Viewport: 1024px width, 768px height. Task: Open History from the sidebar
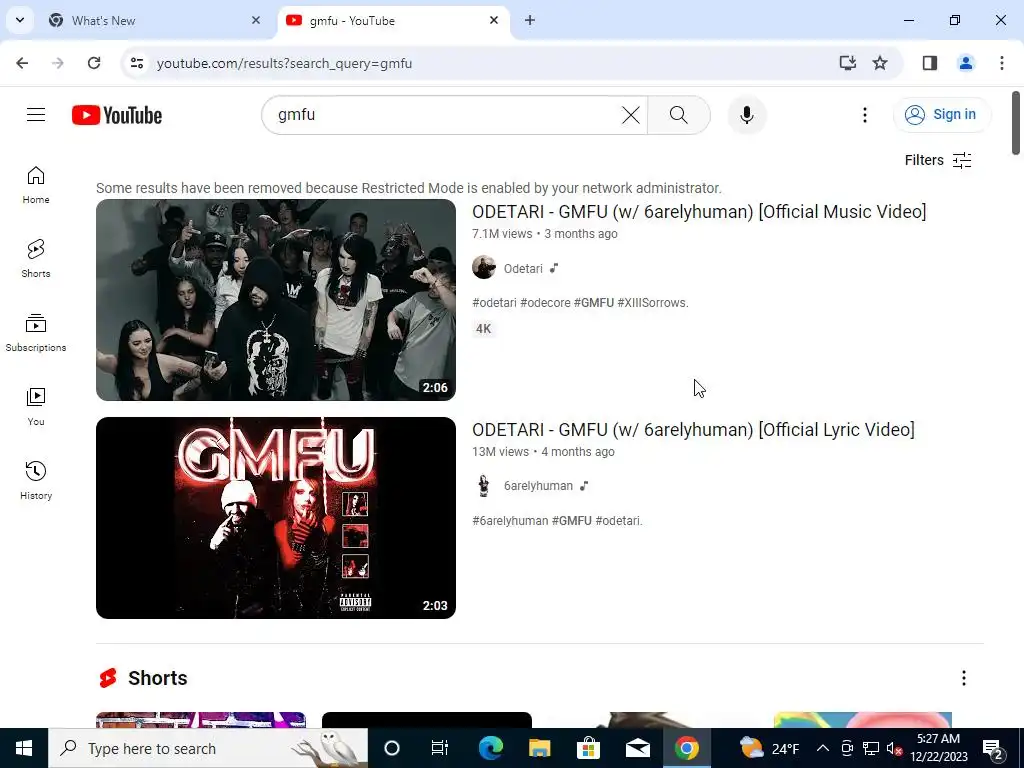(x=36, y=480)
